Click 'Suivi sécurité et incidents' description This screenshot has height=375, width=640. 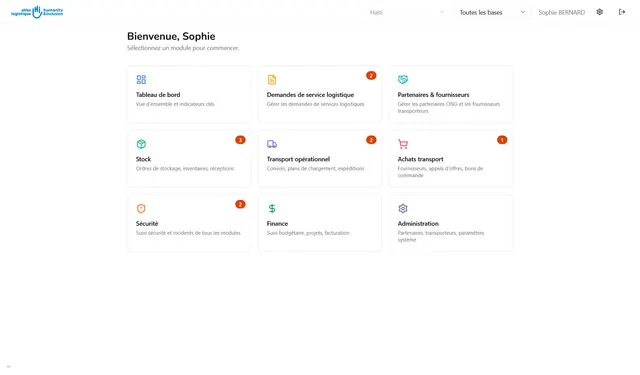[188, 233]
